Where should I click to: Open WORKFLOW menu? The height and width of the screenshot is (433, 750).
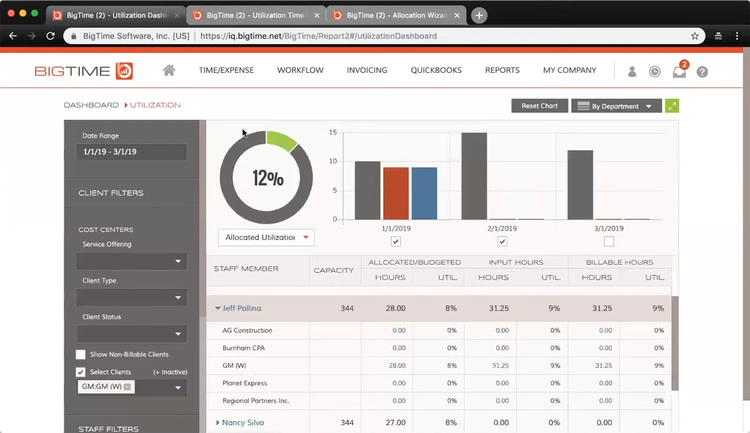tap(300, 70)
